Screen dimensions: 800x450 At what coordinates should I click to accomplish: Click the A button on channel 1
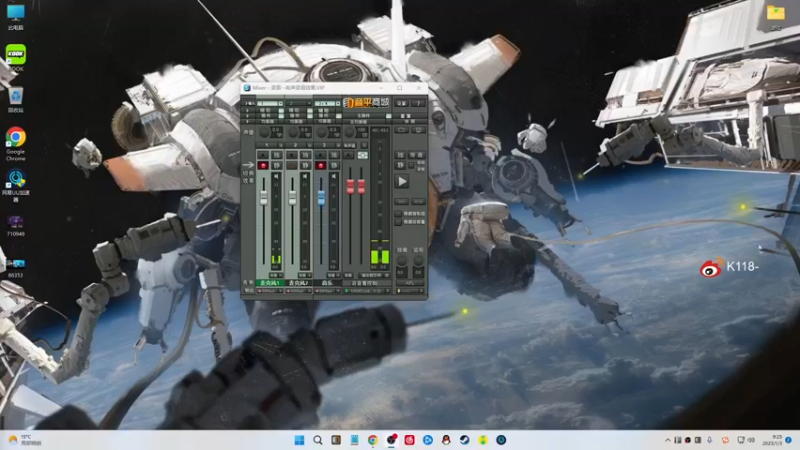pos(263,155)
